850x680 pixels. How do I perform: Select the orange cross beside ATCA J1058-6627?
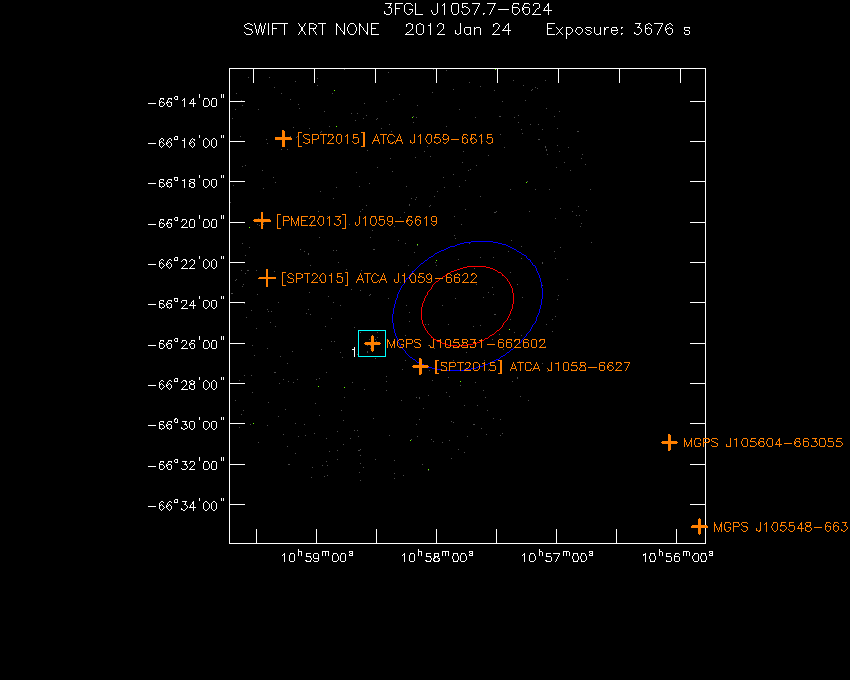(x=420, y=367)
